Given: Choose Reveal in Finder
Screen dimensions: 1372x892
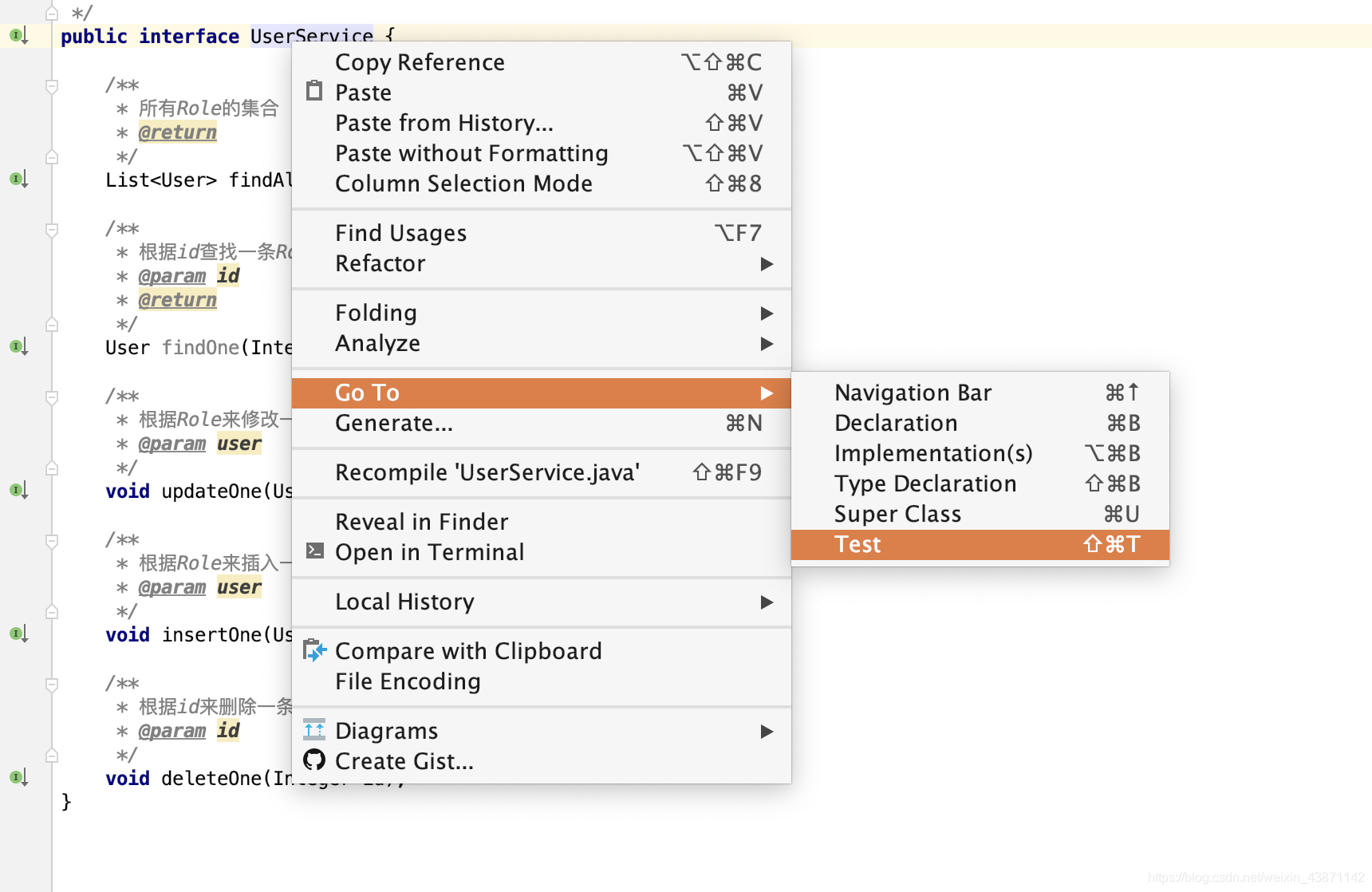Looking at the screenshot, I should coord(542,522).
